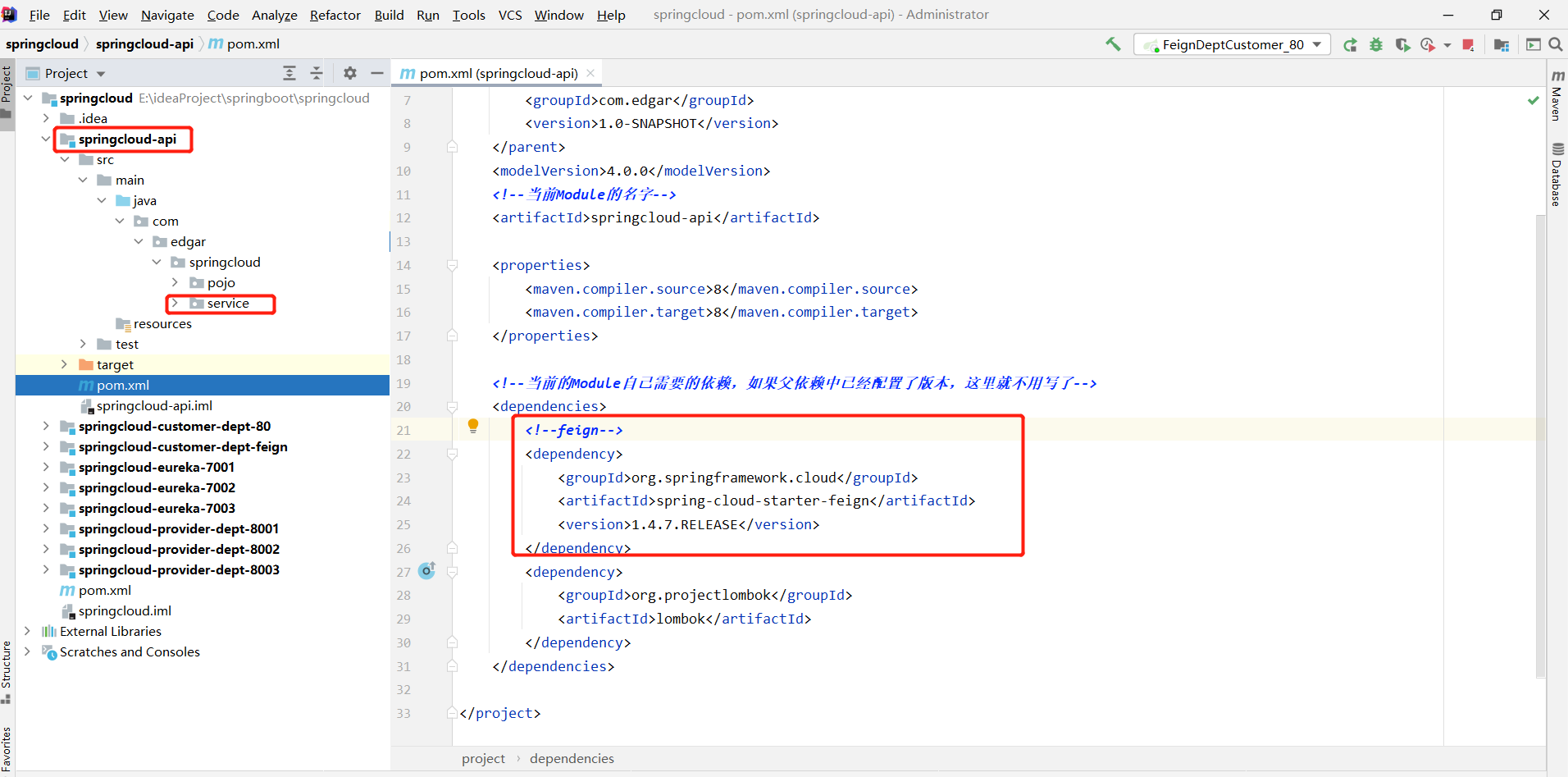Viewport: 1568px width, 777px height.
Task: Open the Maven tool window
Action: (1557, 96)
